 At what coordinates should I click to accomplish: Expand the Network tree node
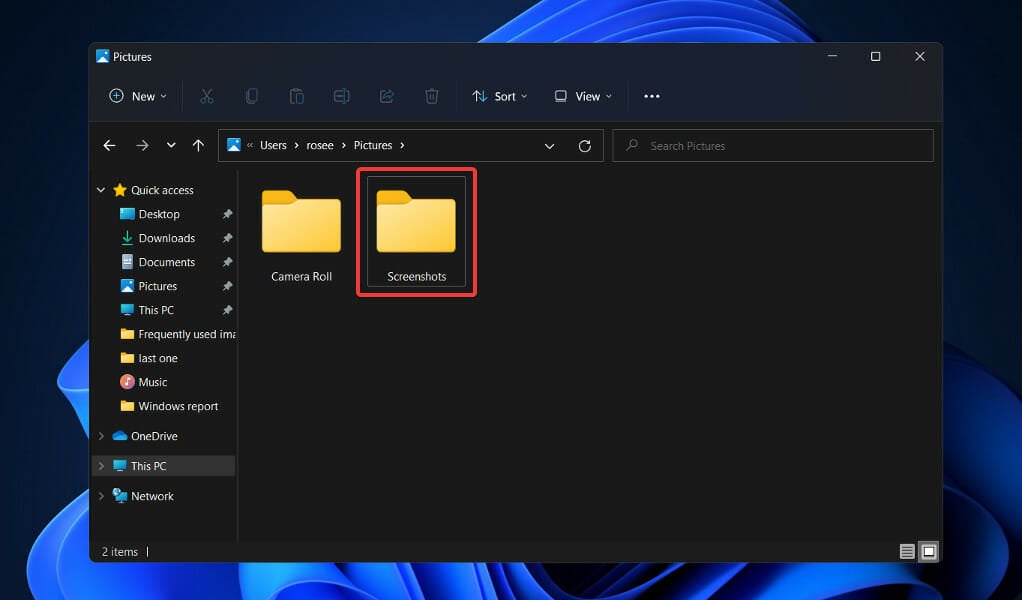click(101, 496)
